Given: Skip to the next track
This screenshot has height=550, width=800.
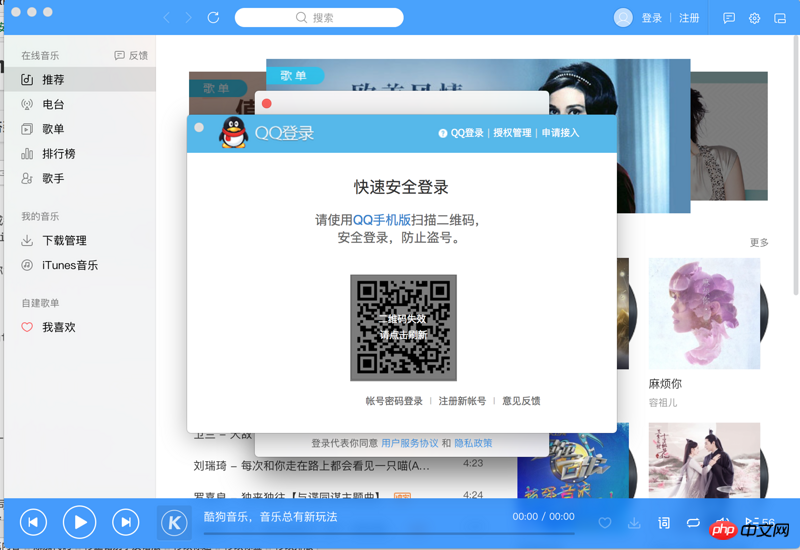Looking at the screenshot, I should (x=126, y=522).
